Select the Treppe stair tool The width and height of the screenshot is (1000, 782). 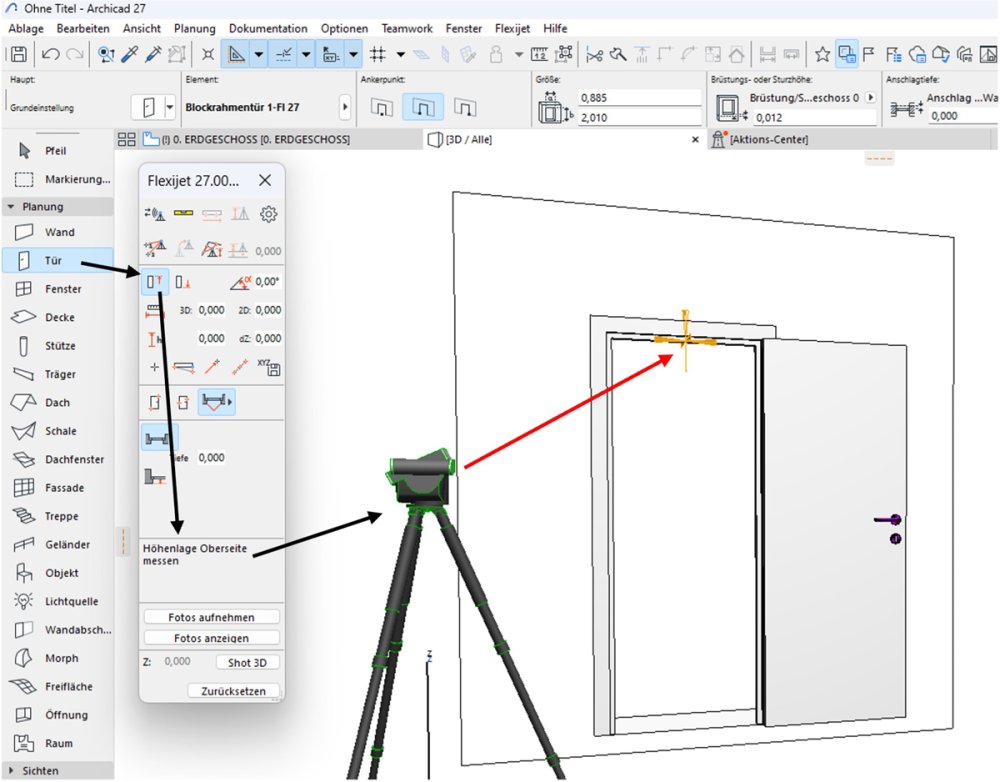click(57, 516)
